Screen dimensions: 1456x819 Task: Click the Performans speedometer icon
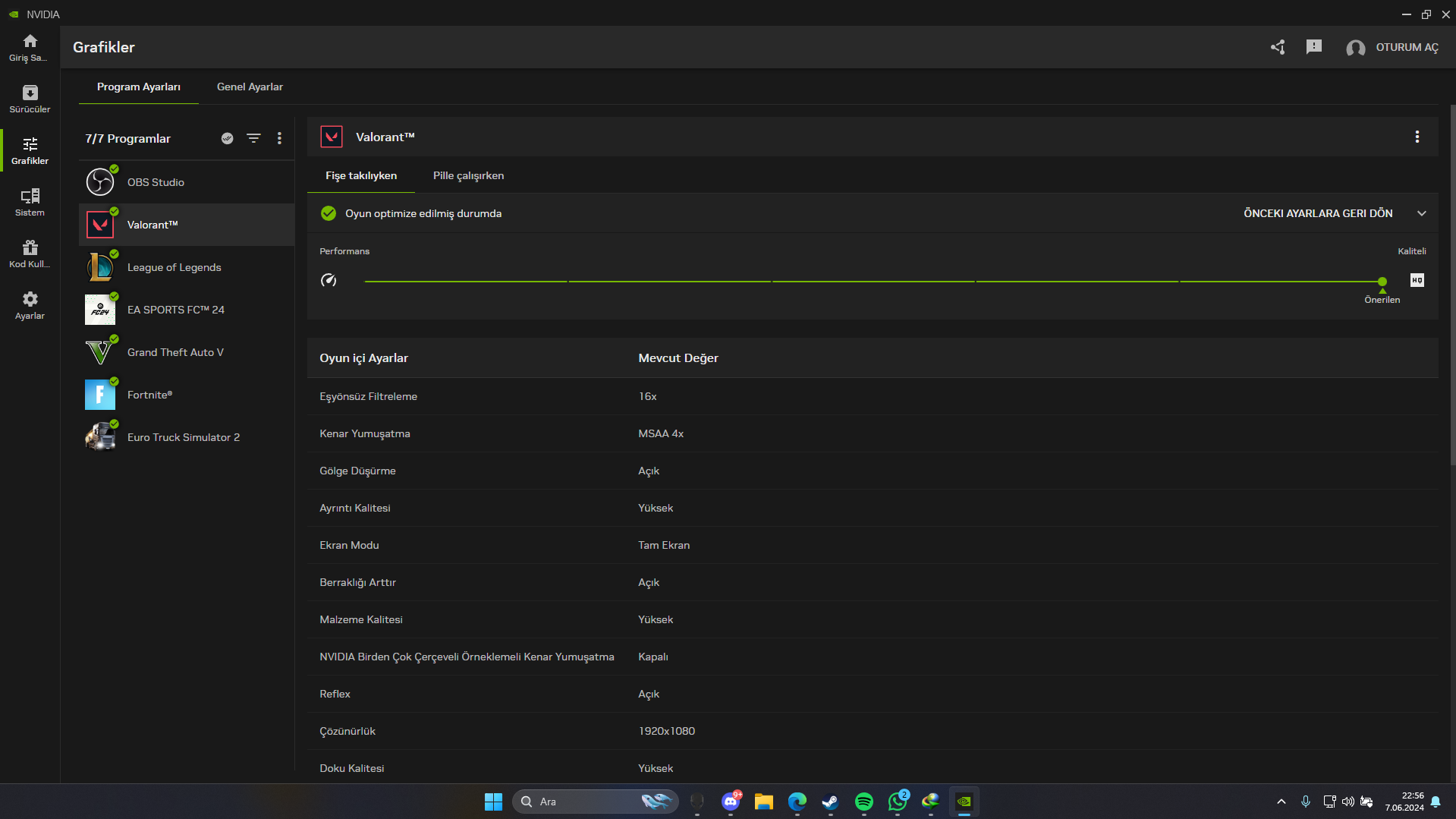click(x=329, y=280)
